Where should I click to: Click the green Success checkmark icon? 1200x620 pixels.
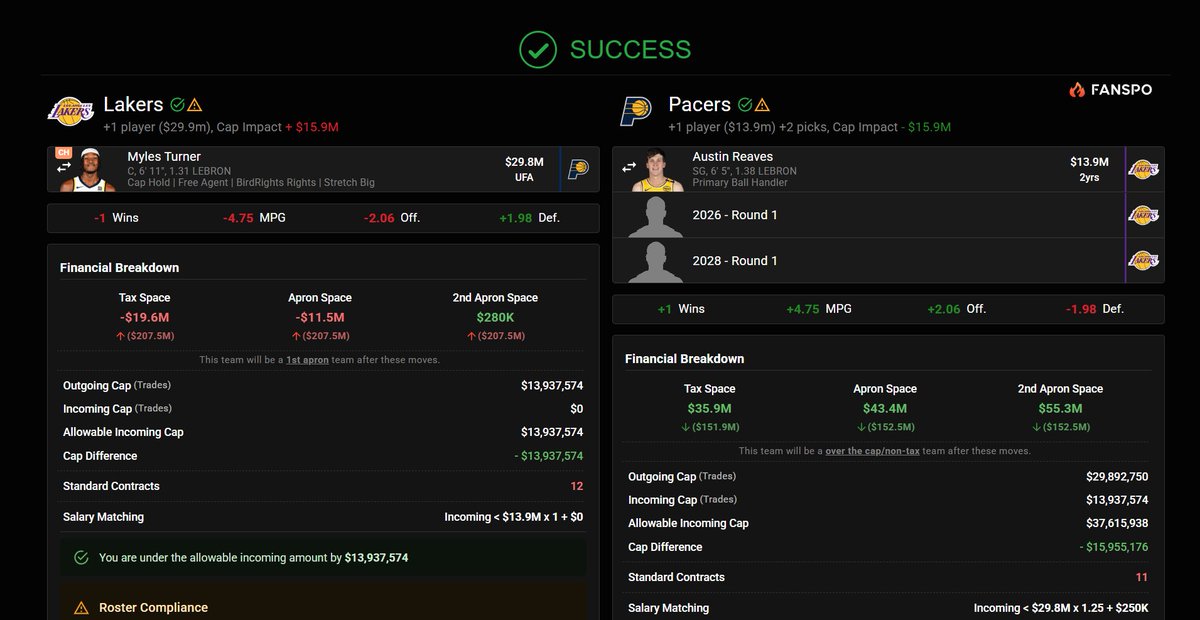pos(538,49)
